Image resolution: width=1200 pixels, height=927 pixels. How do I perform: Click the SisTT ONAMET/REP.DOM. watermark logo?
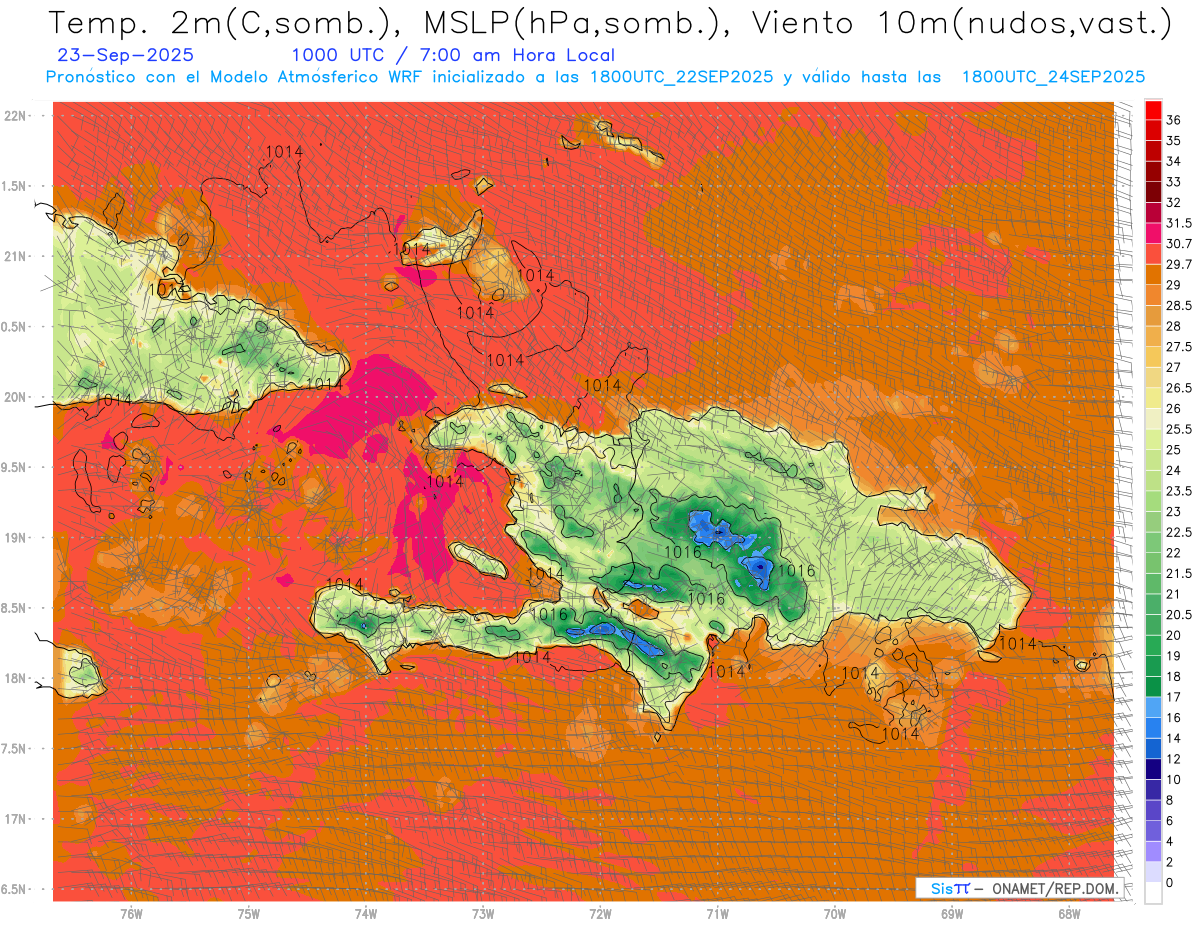pos(1016,889)
